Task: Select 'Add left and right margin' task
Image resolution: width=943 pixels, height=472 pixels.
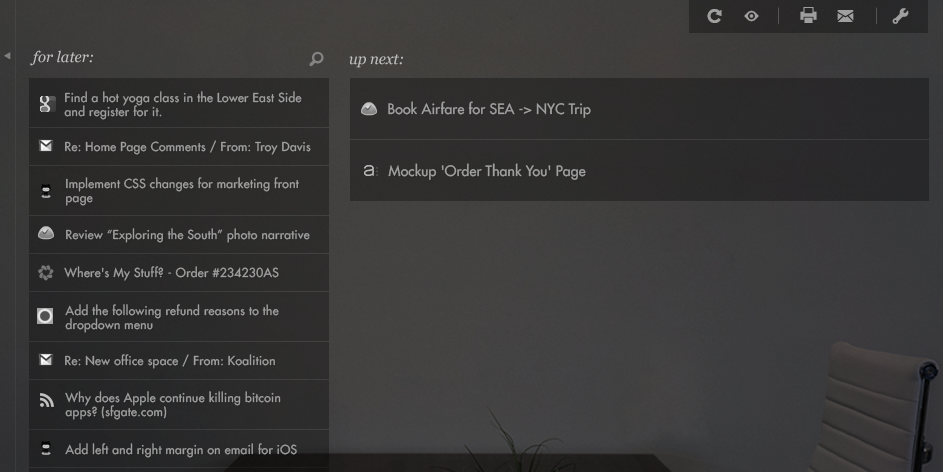Action: click(179, 449)
